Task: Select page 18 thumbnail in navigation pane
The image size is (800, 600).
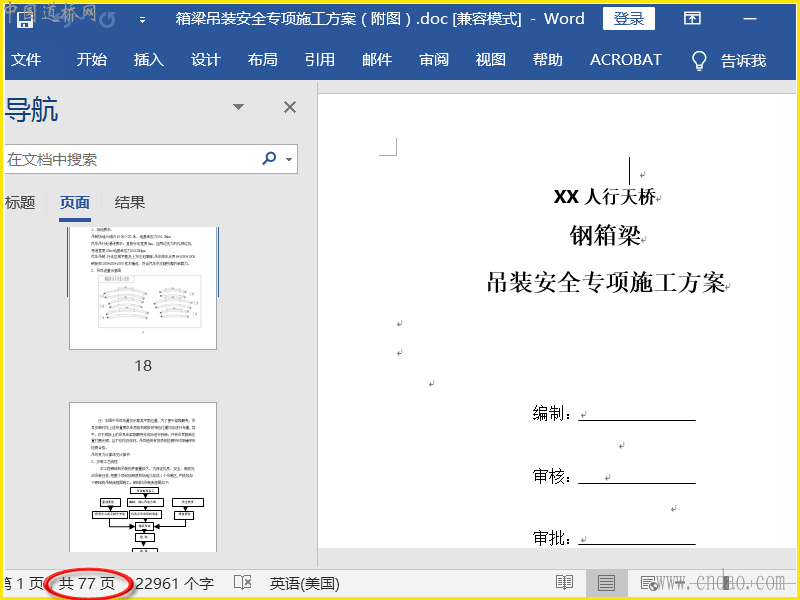Action: pyautogui.click(x=143, y=288)
